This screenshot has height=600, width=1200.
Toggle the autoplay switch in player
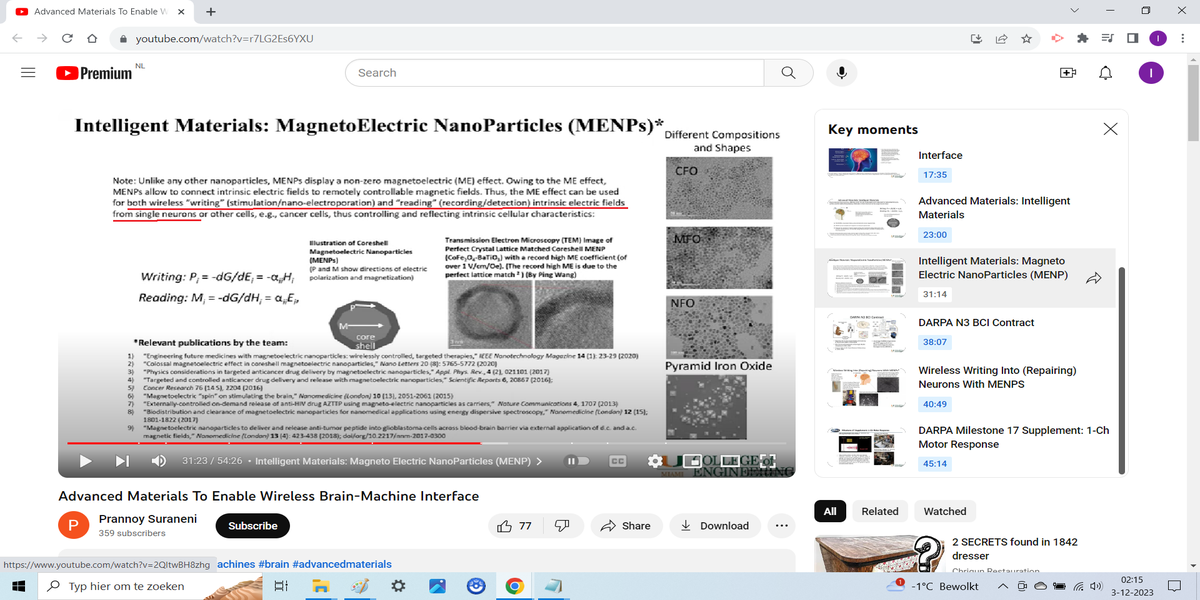[578, 462]
